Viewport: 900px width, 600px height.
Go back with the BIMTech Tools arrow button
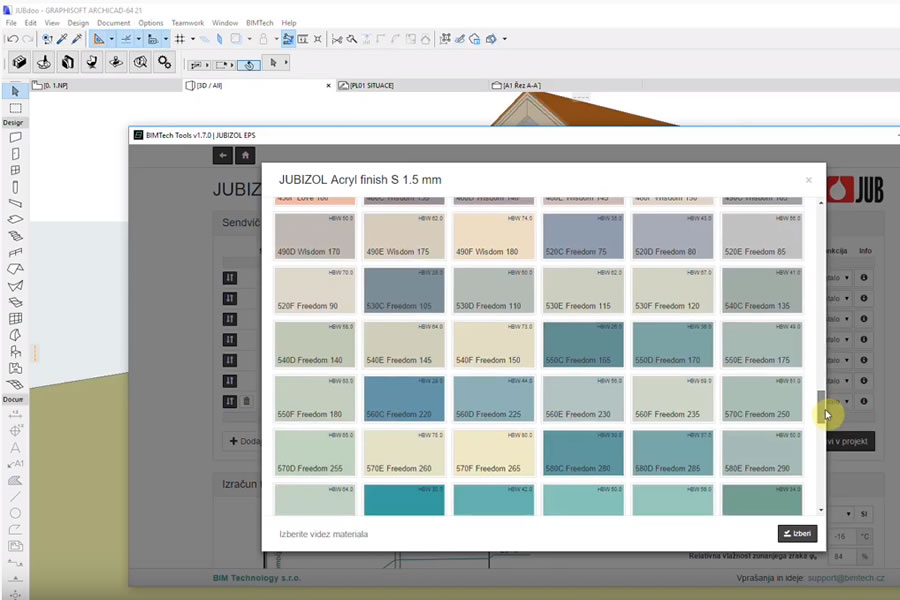(x=223, y=155)
